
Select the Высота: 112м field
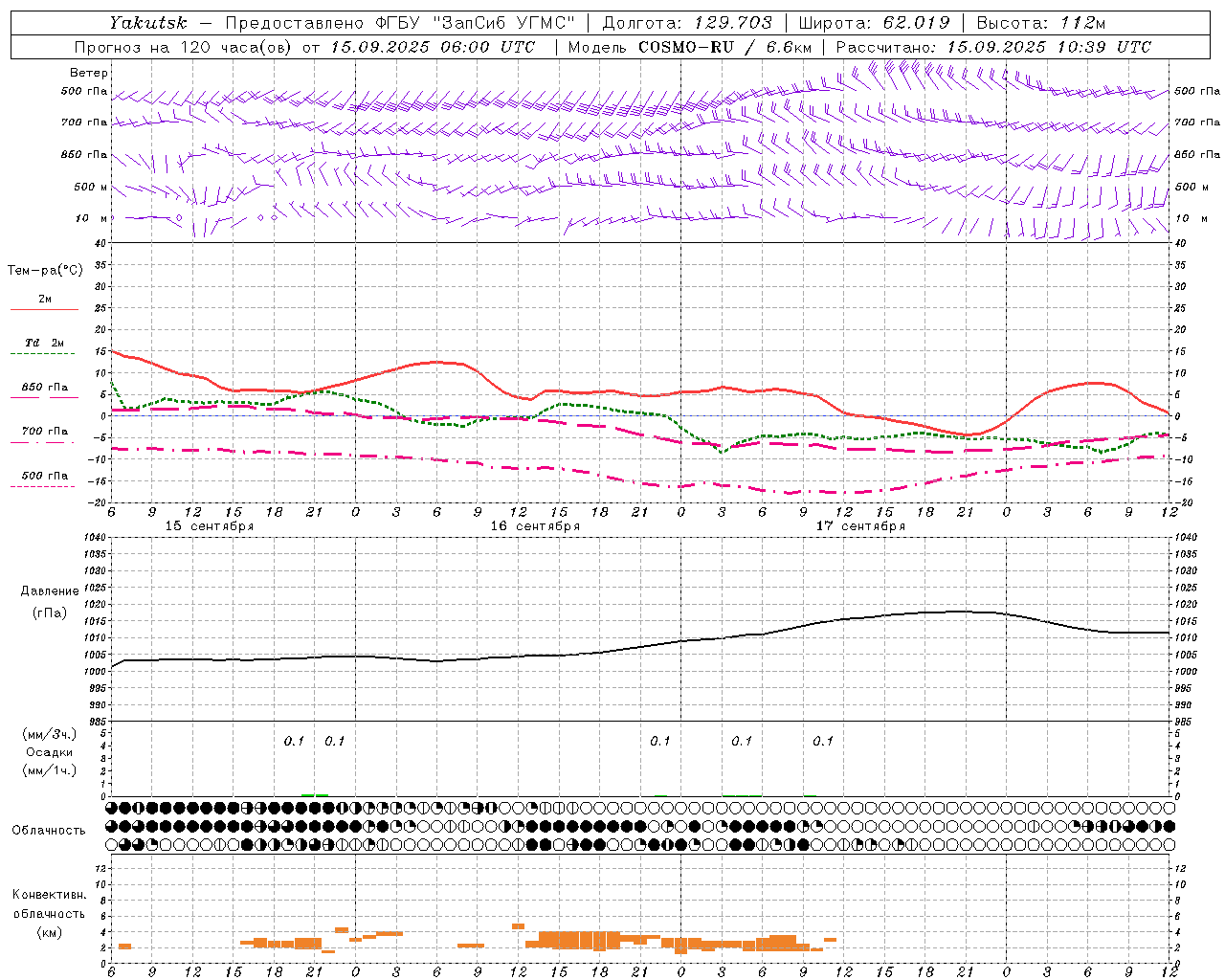pos(1042,23)
